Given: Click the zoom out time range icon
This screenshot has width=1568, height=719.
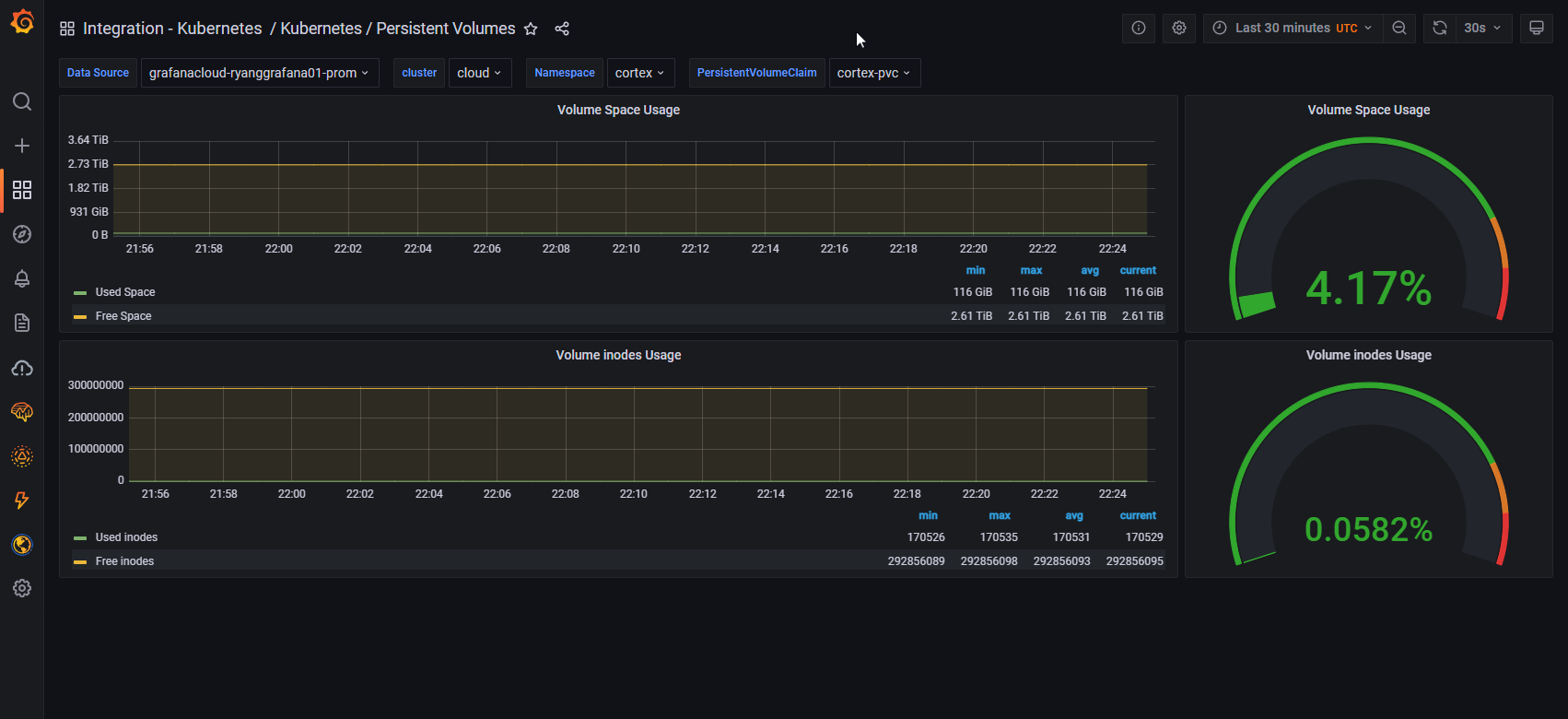Looking at the screenshot, I should pos(1398,28).
